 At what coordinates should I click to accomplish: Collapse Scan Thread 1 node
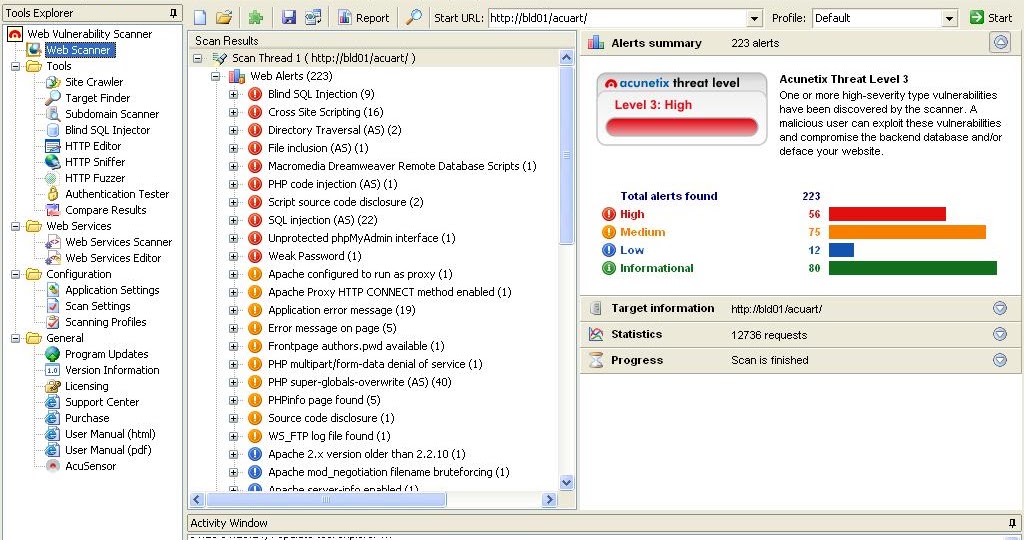pos(197,58)
